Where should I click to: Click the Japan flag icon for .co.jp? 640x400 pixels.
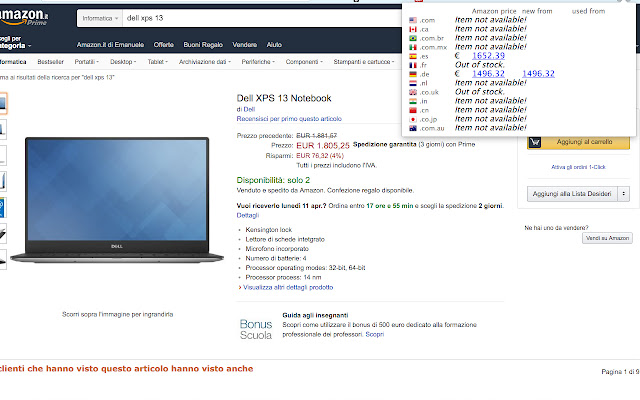413,119
